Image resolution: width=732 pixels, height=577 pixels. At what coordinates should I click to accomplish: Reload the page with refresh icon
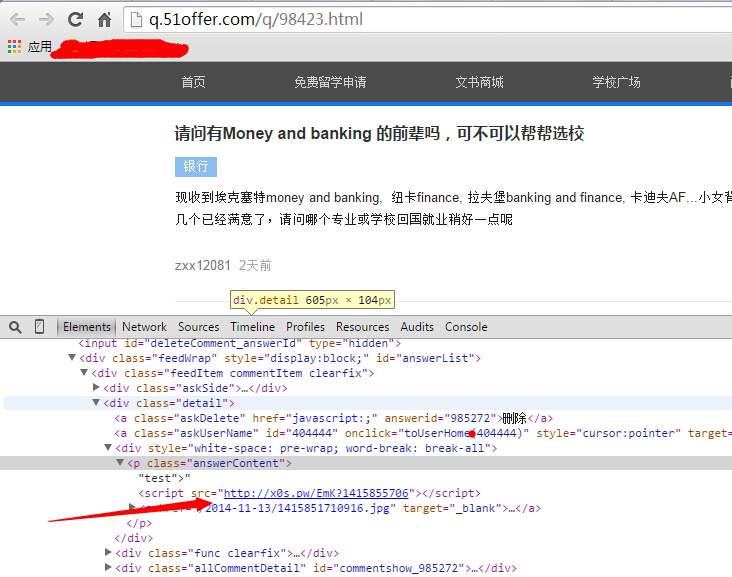76,20
